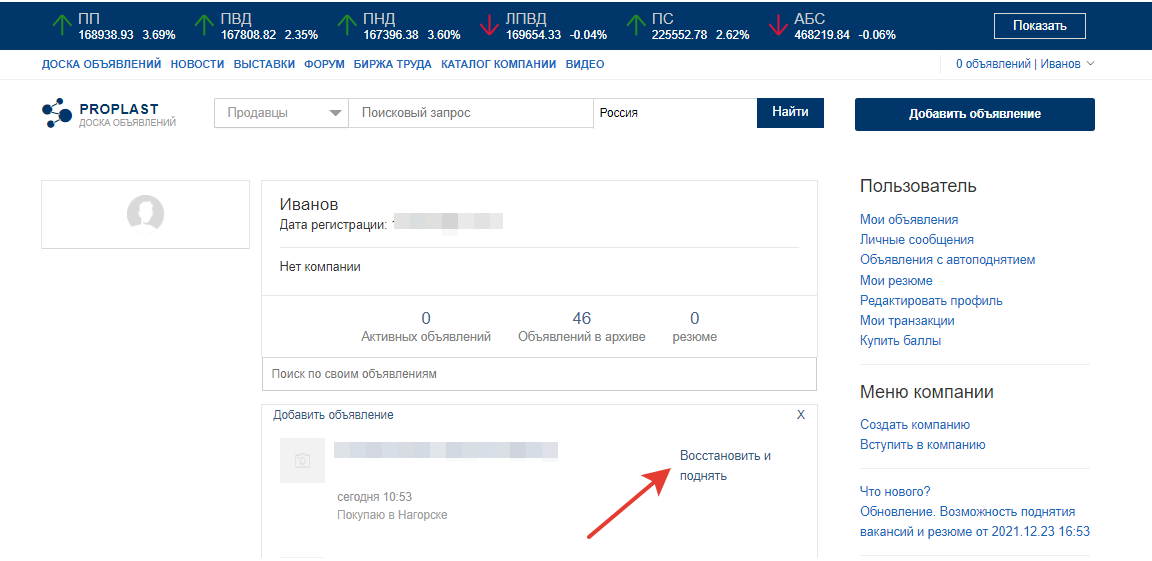Click Редактировать профиль link

coord(932,300)
